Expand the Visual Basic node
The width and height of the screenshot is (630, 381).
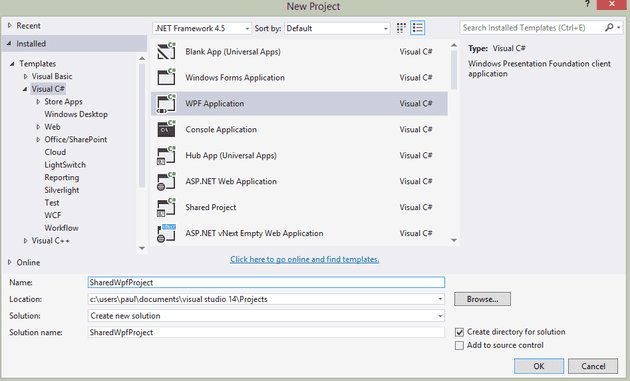click(25, 76)
